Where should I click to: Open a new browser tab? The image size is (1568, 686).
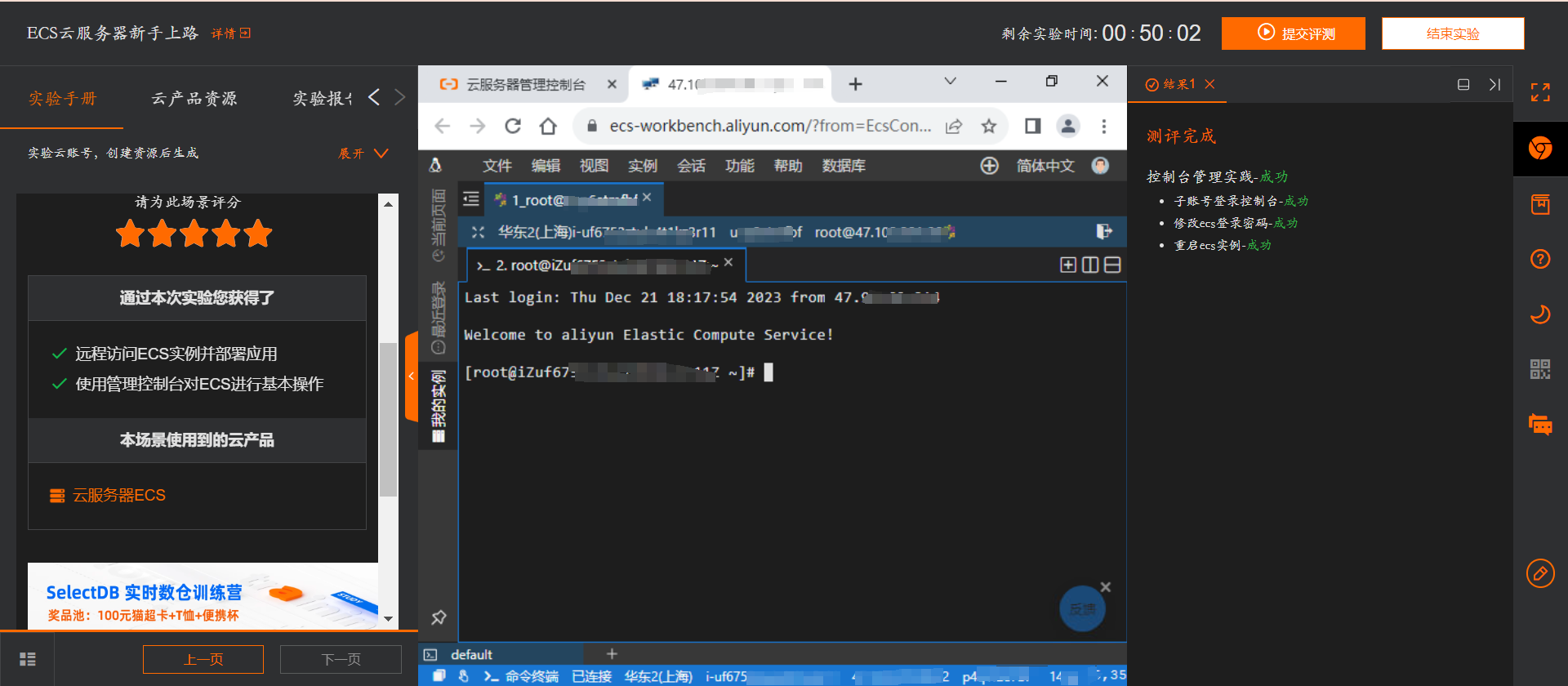pos(855,83)
